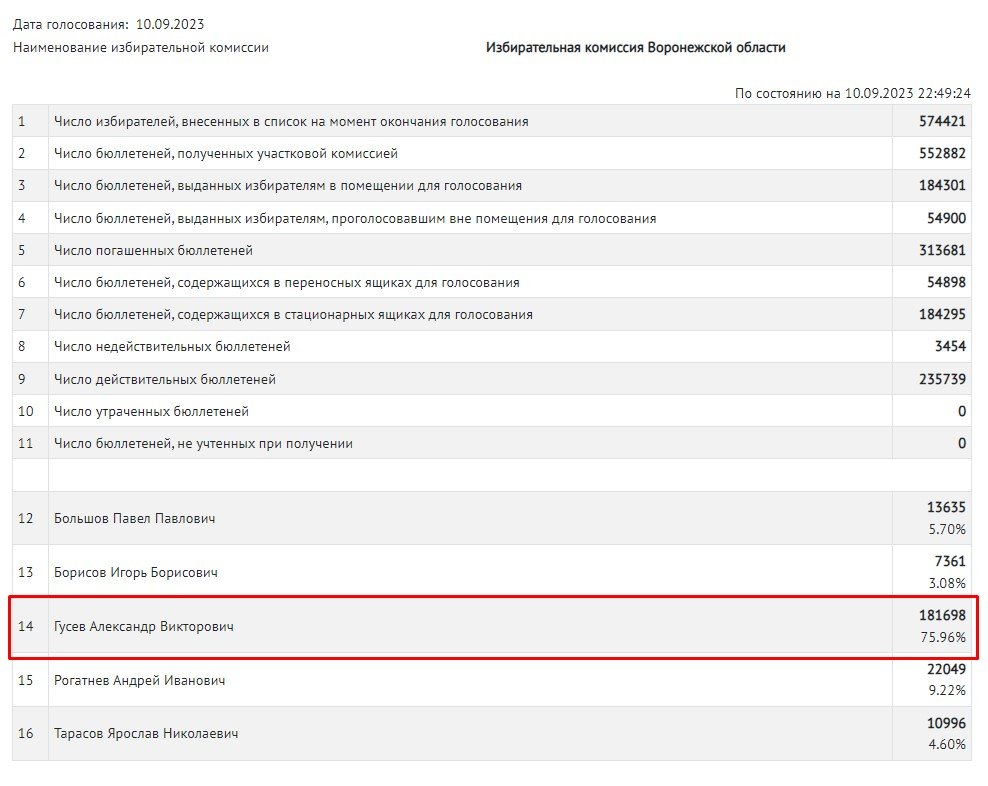Select the value 54900
Image resolution: width=988 pixels, height=786 pixels.
coord(946,218)
